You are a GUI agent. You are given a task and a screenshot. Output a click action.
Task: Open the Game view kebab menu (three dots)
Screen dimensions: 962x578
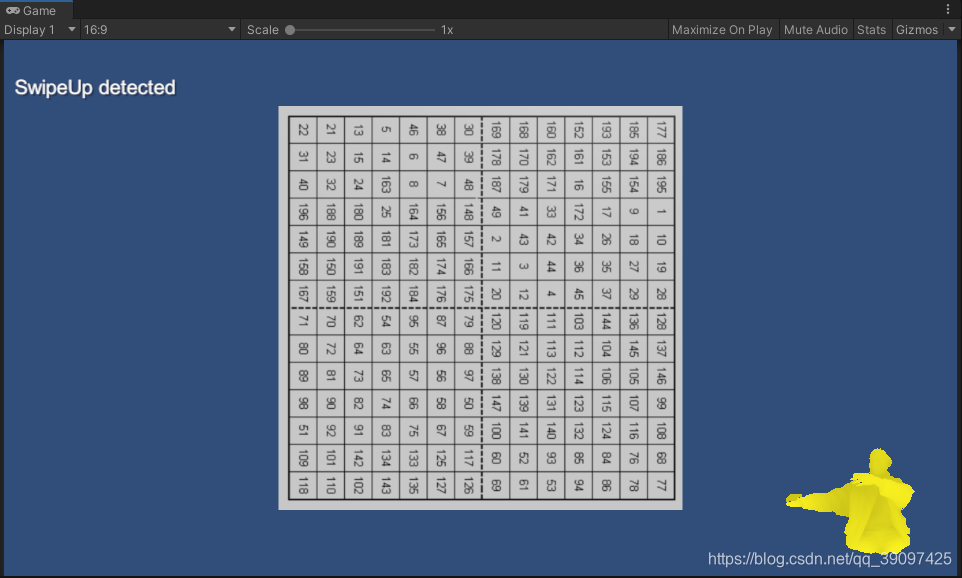tap(948, 9)
